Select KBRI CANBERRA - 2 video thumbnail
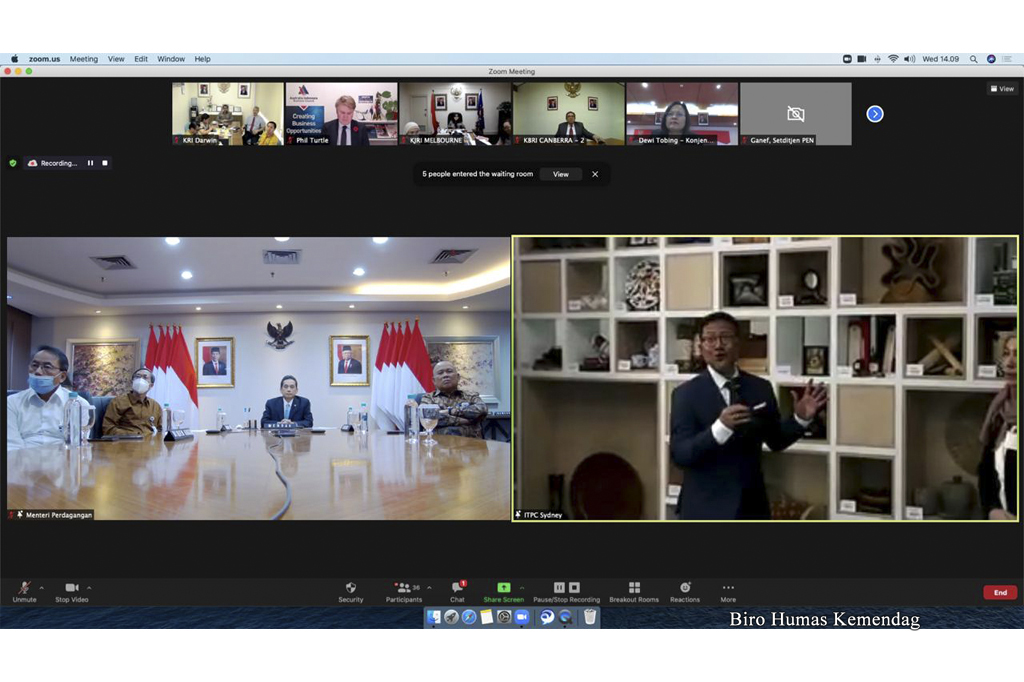 coord(569,114)
